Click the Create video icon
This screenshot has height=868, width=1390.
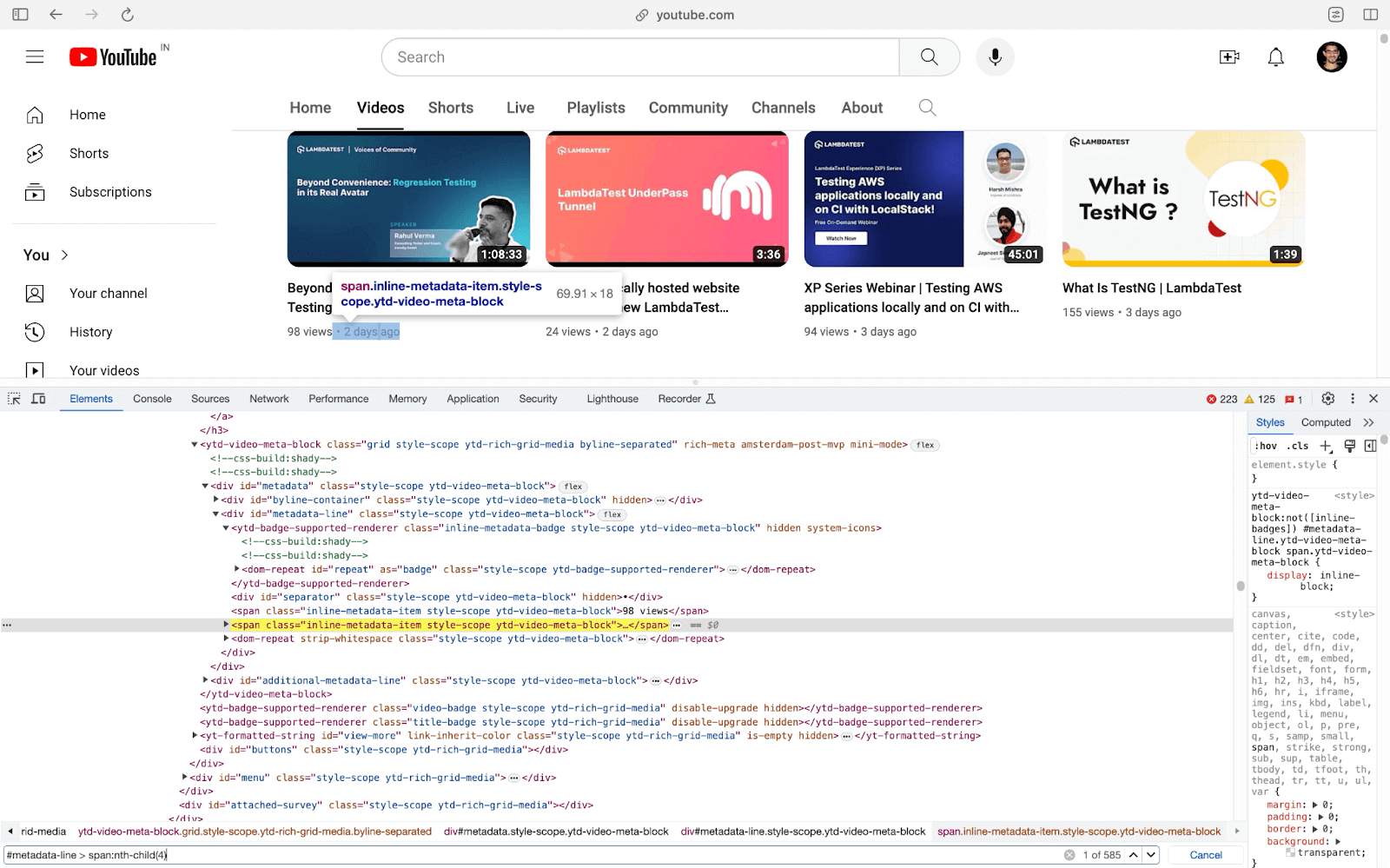(x=1229, y=57)
